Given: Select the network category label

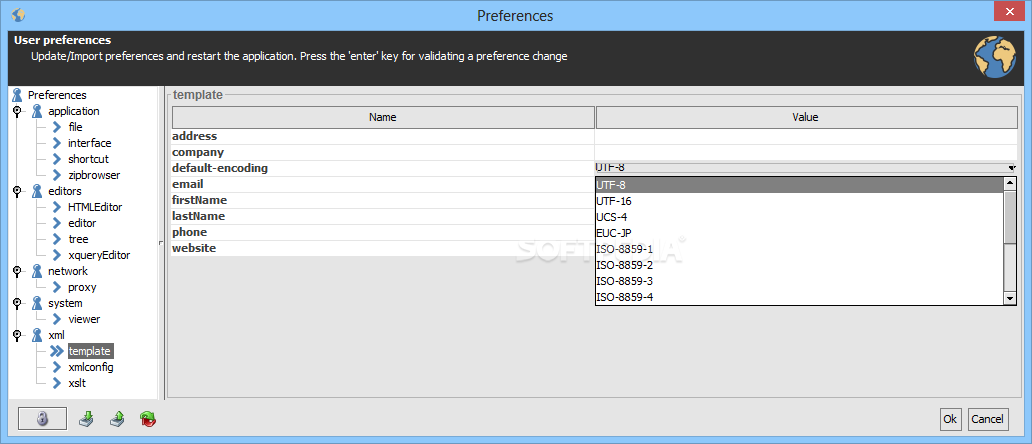Looking at the screenshot, I should point(68,271).
